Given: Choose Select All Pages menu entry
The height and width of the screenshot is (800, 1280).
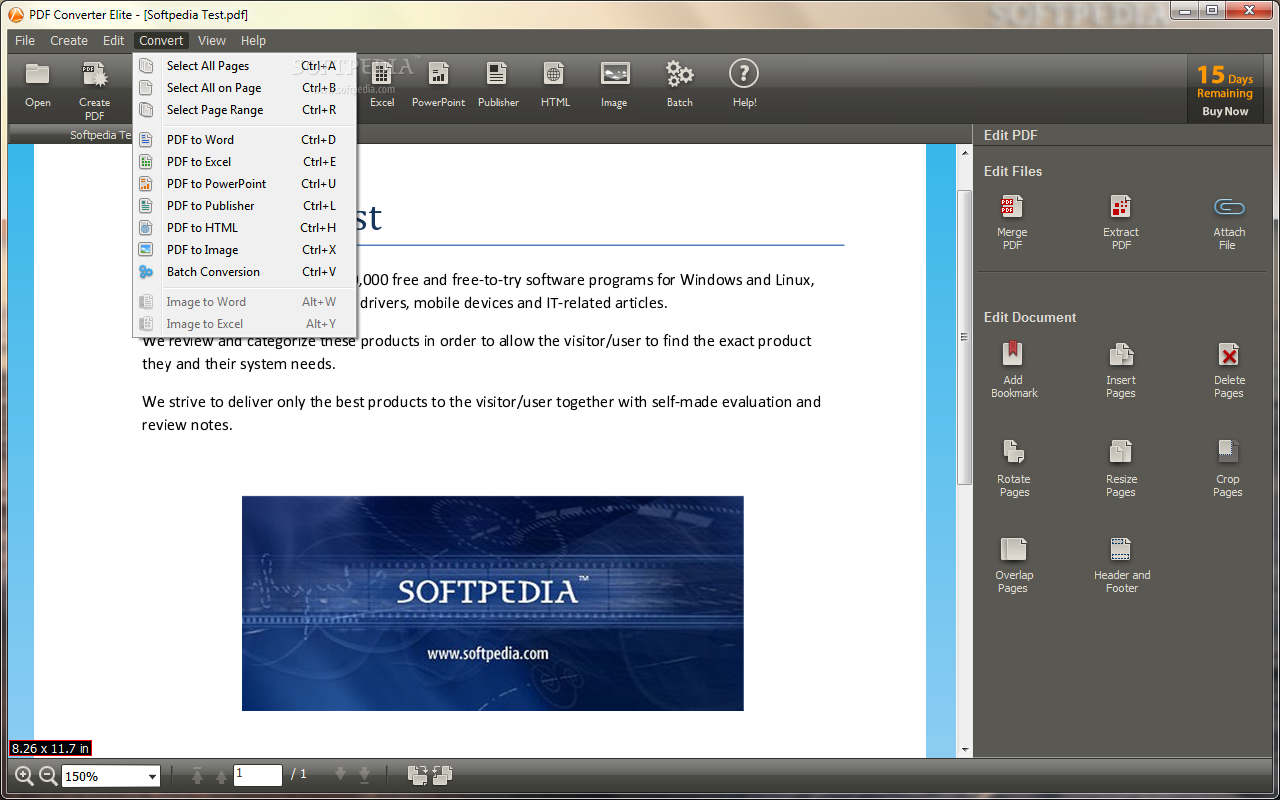Looking at the screenshot, I should click(x=245, y=66).
